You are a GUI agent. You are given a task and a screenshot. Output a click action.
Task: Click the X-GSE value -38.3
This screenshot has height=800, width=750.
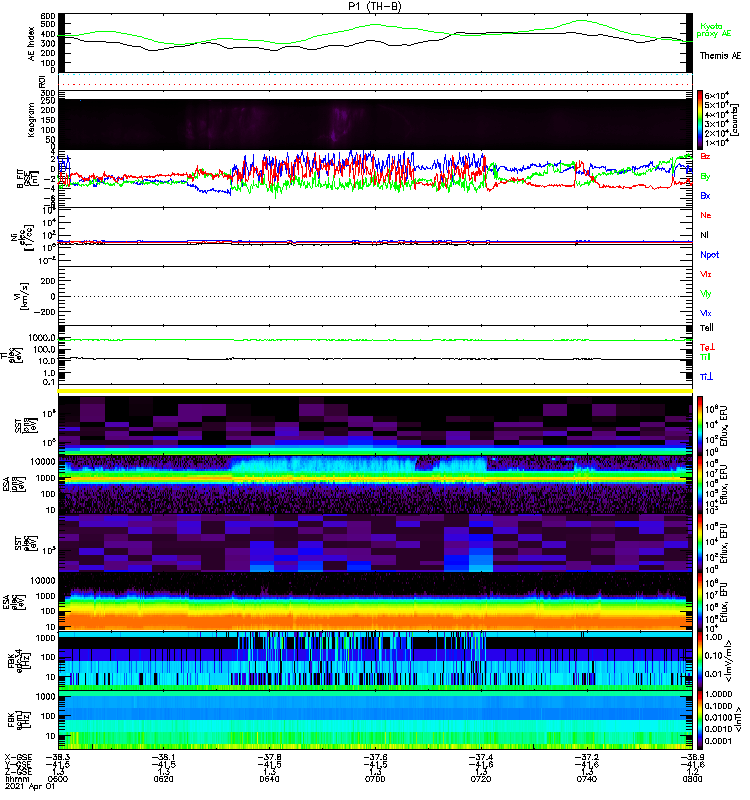[58, 757]
